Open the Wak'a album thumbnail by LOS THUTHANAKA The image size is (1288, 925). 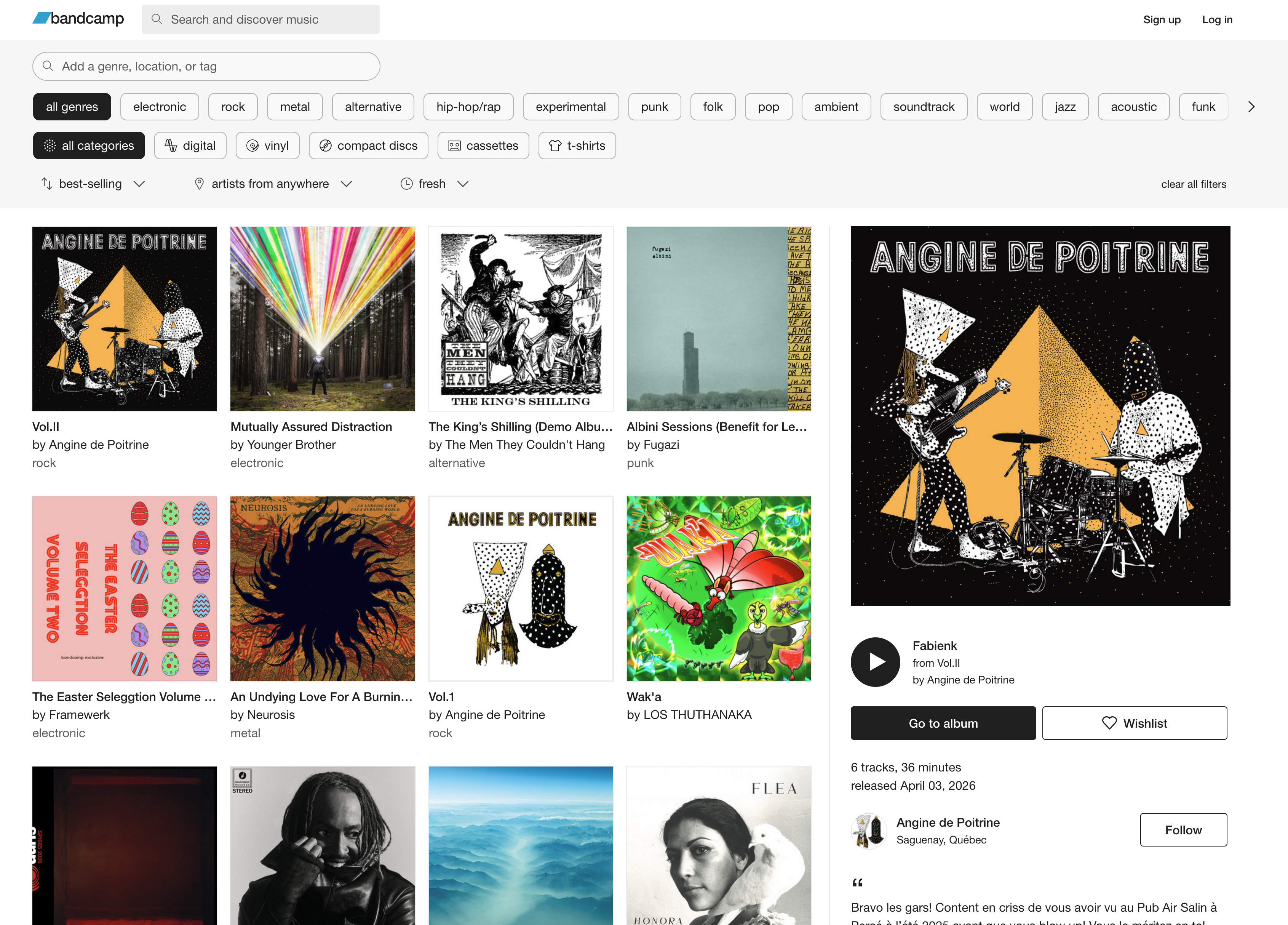(718, 589)
